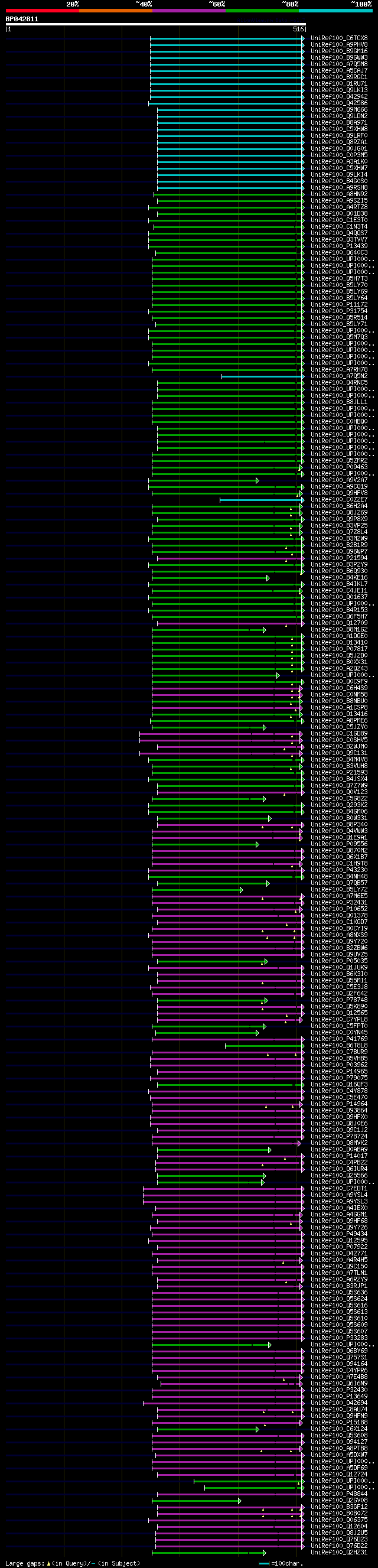Screen dimensions: 378x1568
Task: Select the UniRef100_P32431 label
Action: point(339,903)
